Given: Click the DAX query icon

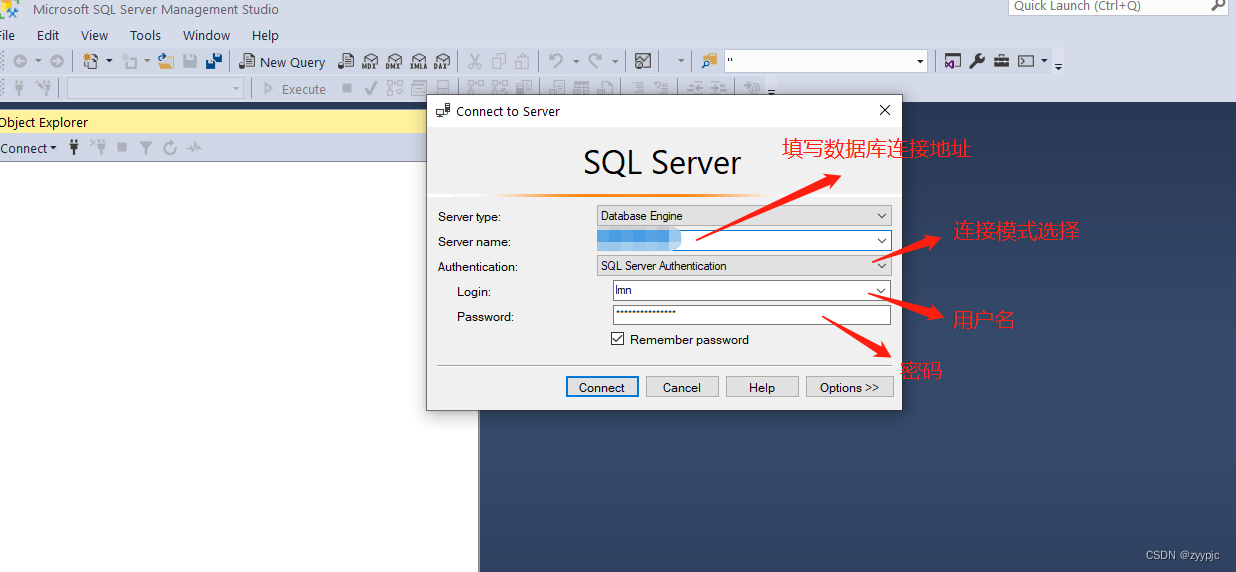Looking at the screenshot, I should [442, 61].
